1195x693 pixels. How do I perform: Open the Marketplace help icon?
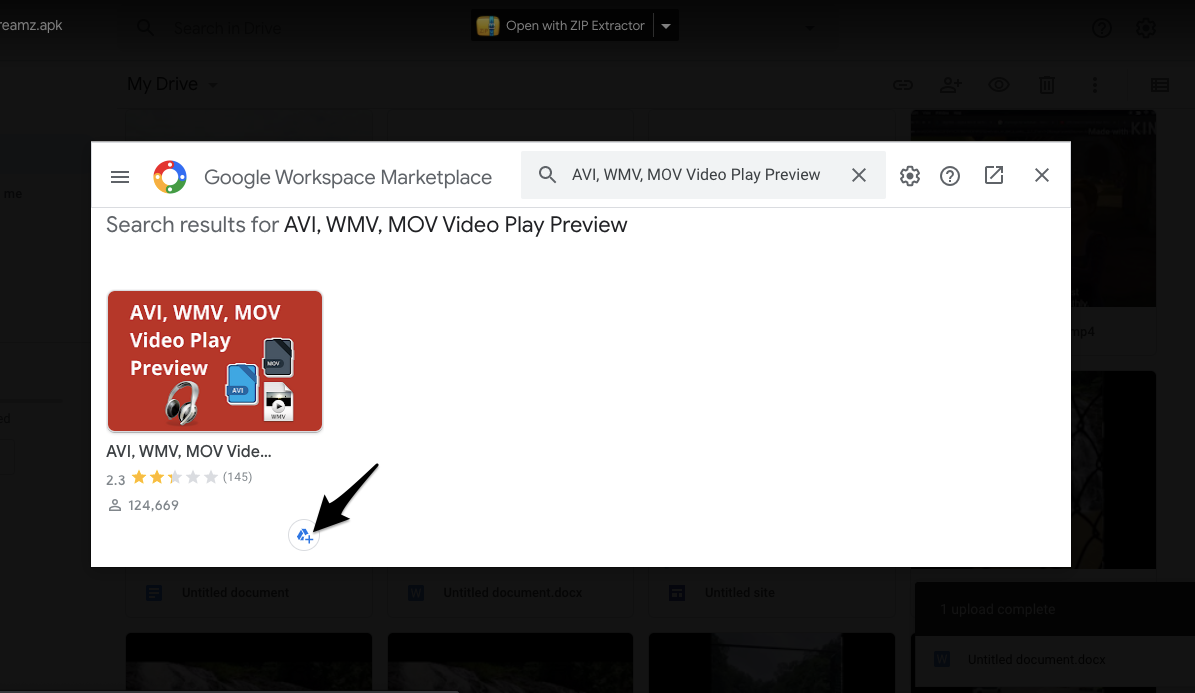[x=950, y=176]
